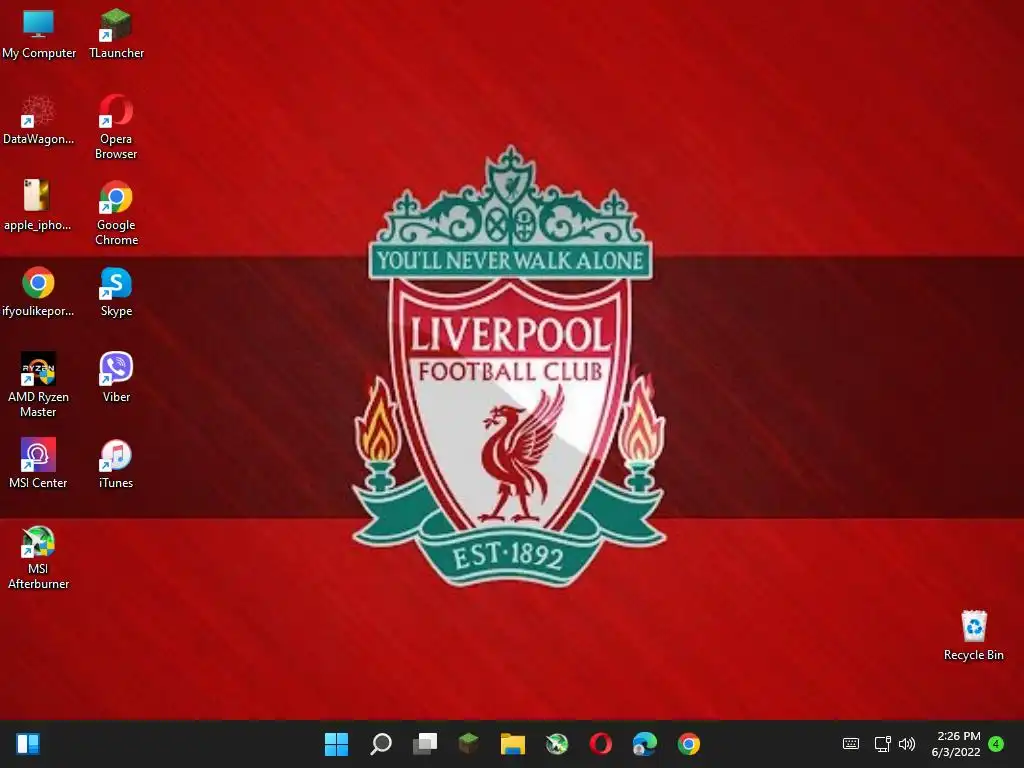Open Google Chrome desktop shortcut
1024x768 pixels.
(116, 213)
